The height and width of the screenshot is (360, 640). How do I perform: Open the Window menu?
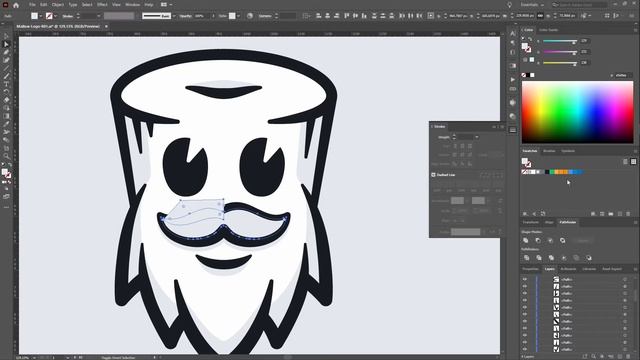click(x=132, y=5)
